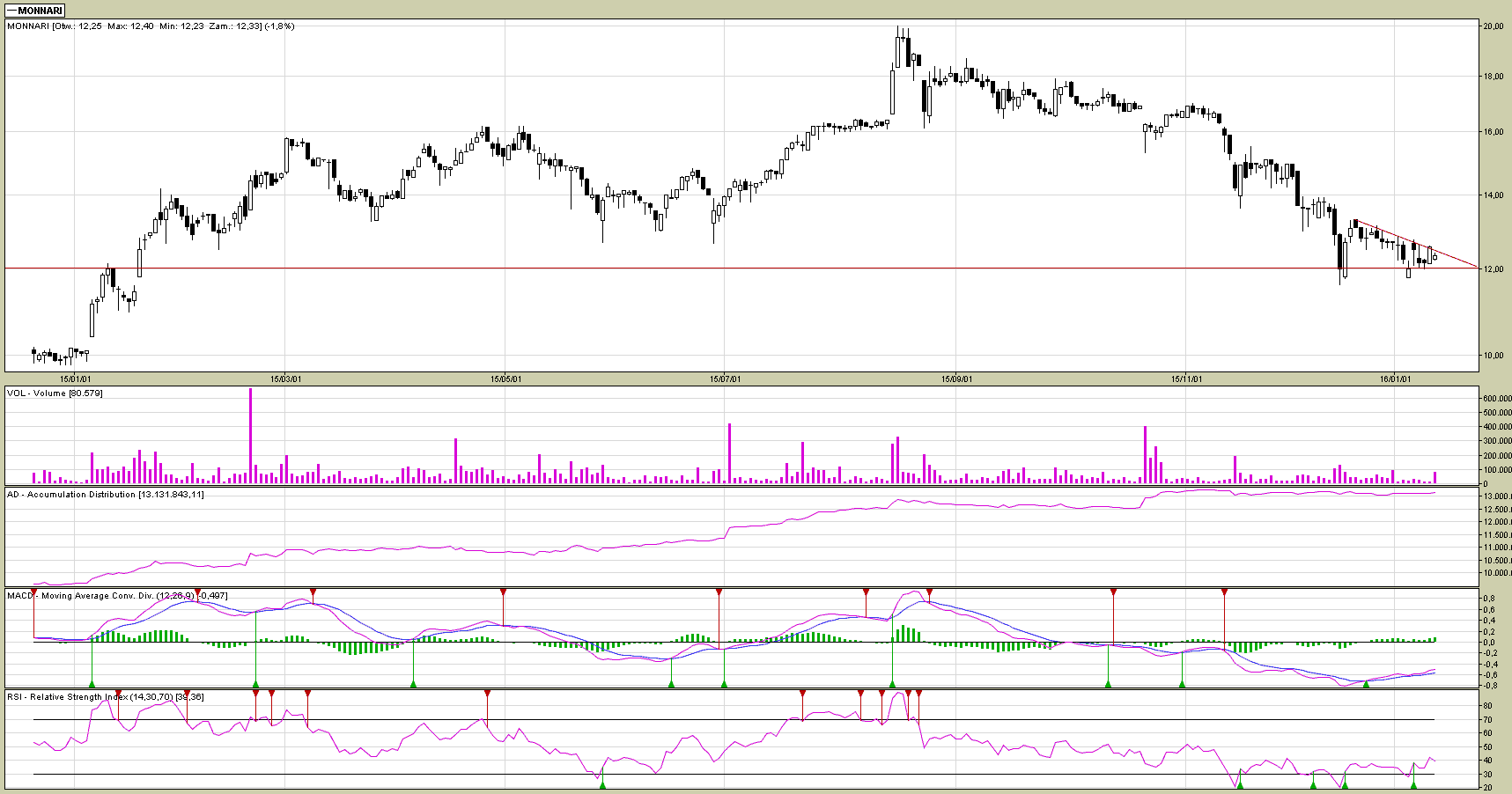Click the rightmost green buy marker in RSI panel
This screenshot has height=794, width=1512.
pyautogui.click(x=1413, y=784)
